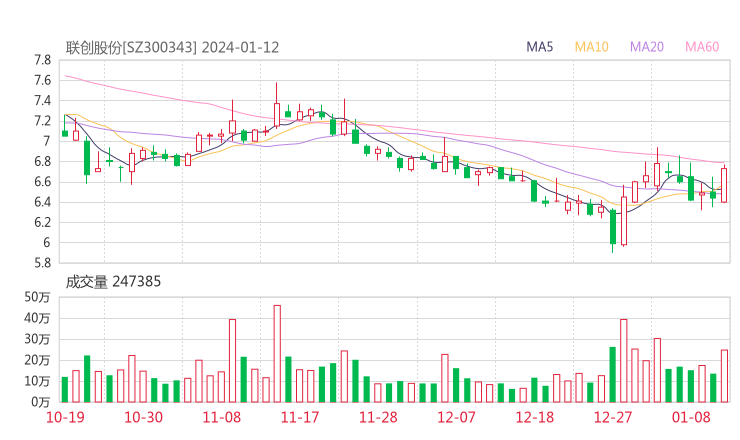Click the tallest volume bar near 11-17

[277, 354]
